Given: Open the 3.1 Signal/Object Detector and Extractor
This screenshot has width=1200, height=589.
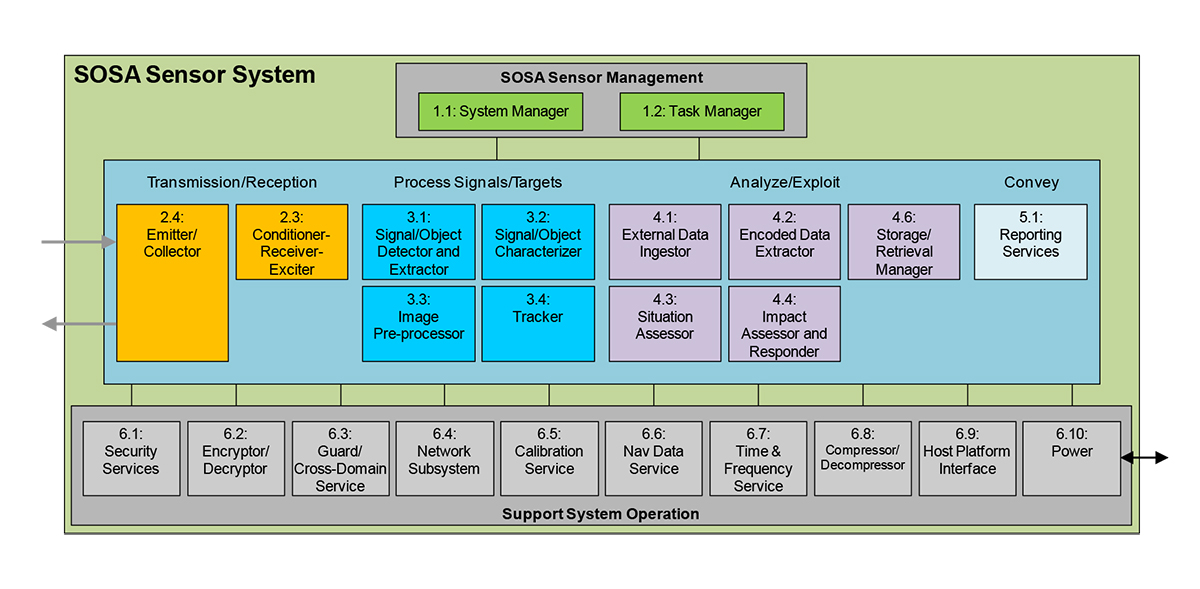Looking at the screenshot, I should pyautogui.click(x=418, y=241).
